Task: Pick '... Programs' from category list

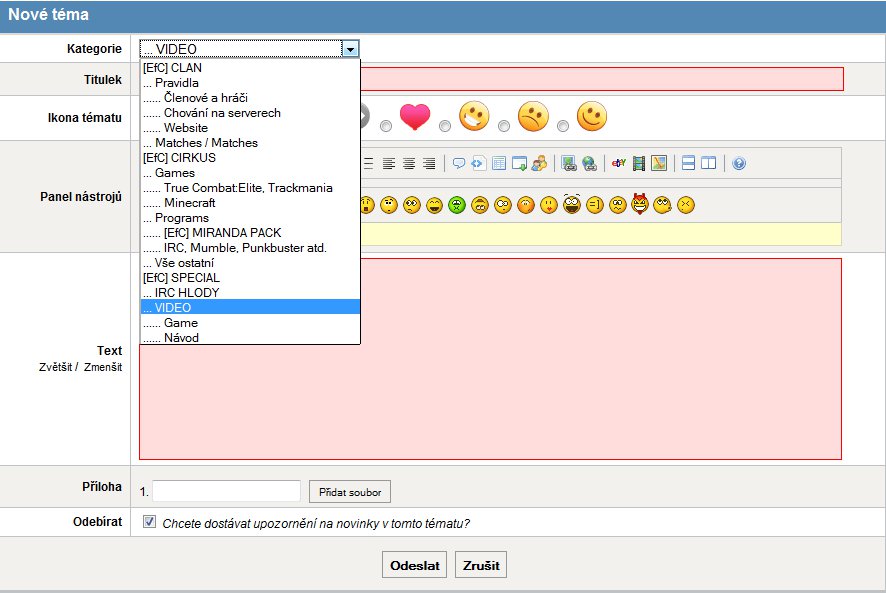Action: (250, 218)
